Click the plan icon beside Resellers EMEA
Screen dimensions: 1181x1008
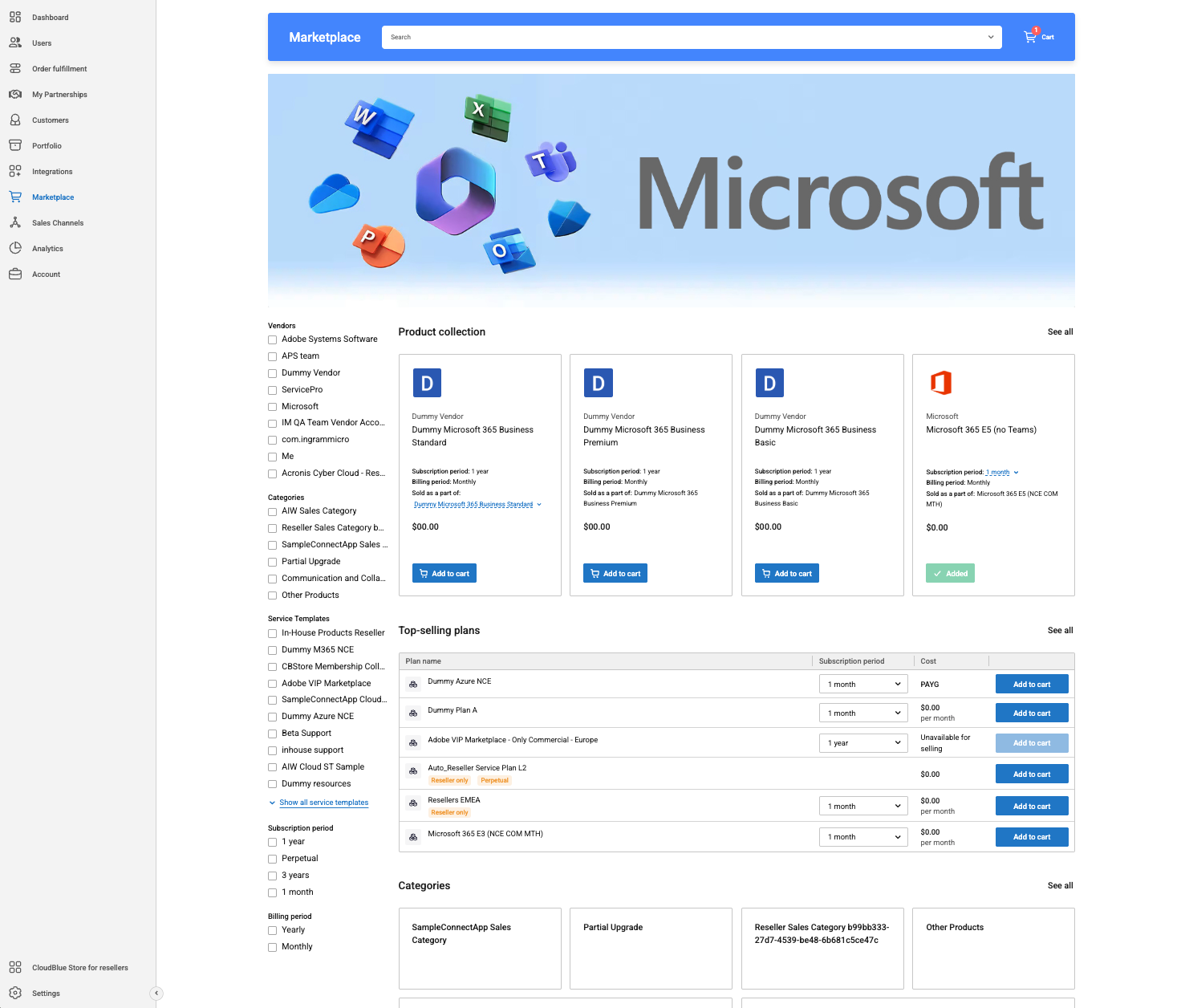pyautogui.click(x=413, y=803)
